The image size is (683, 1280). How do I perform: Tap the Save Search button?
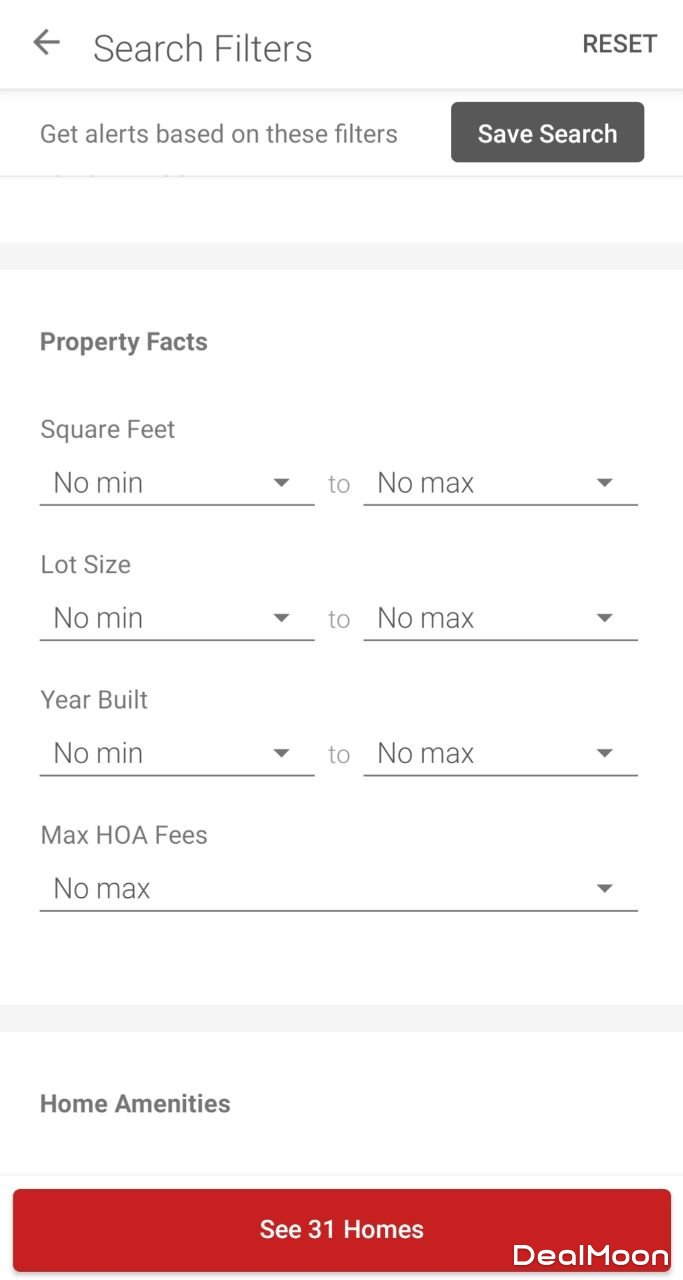click(x=547, y=133)
